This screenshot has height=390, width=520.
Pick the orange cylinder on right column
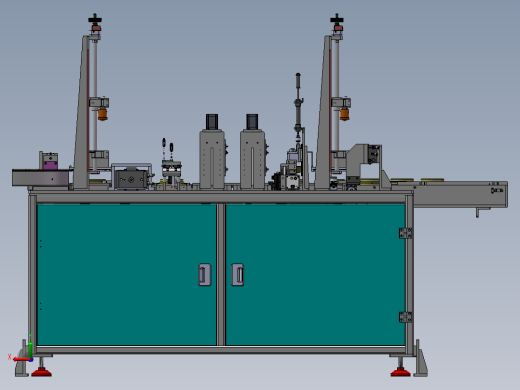344,114
